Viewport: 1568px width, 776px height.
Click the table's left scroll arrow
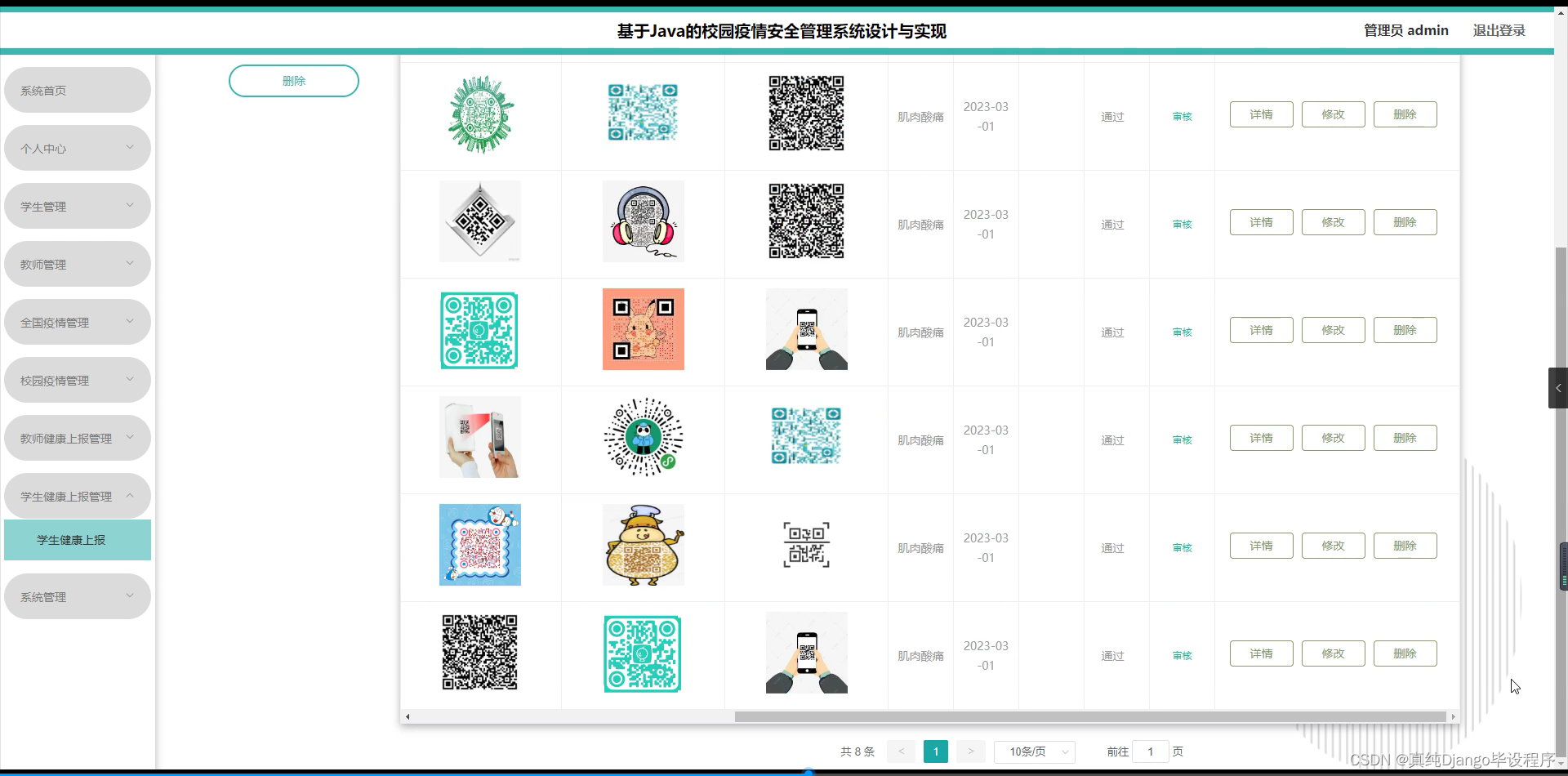tap(408, 717)
